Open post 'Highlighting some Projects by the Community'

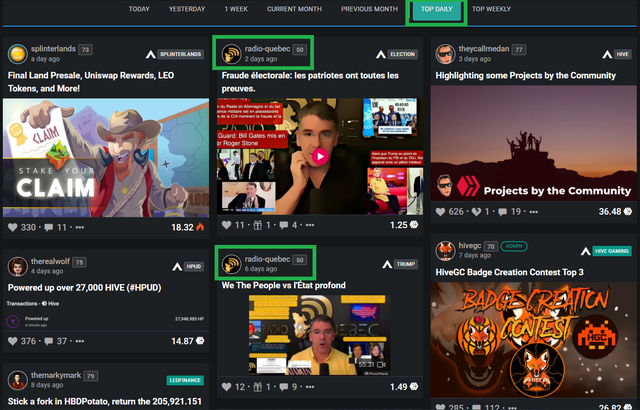(526, 75)
